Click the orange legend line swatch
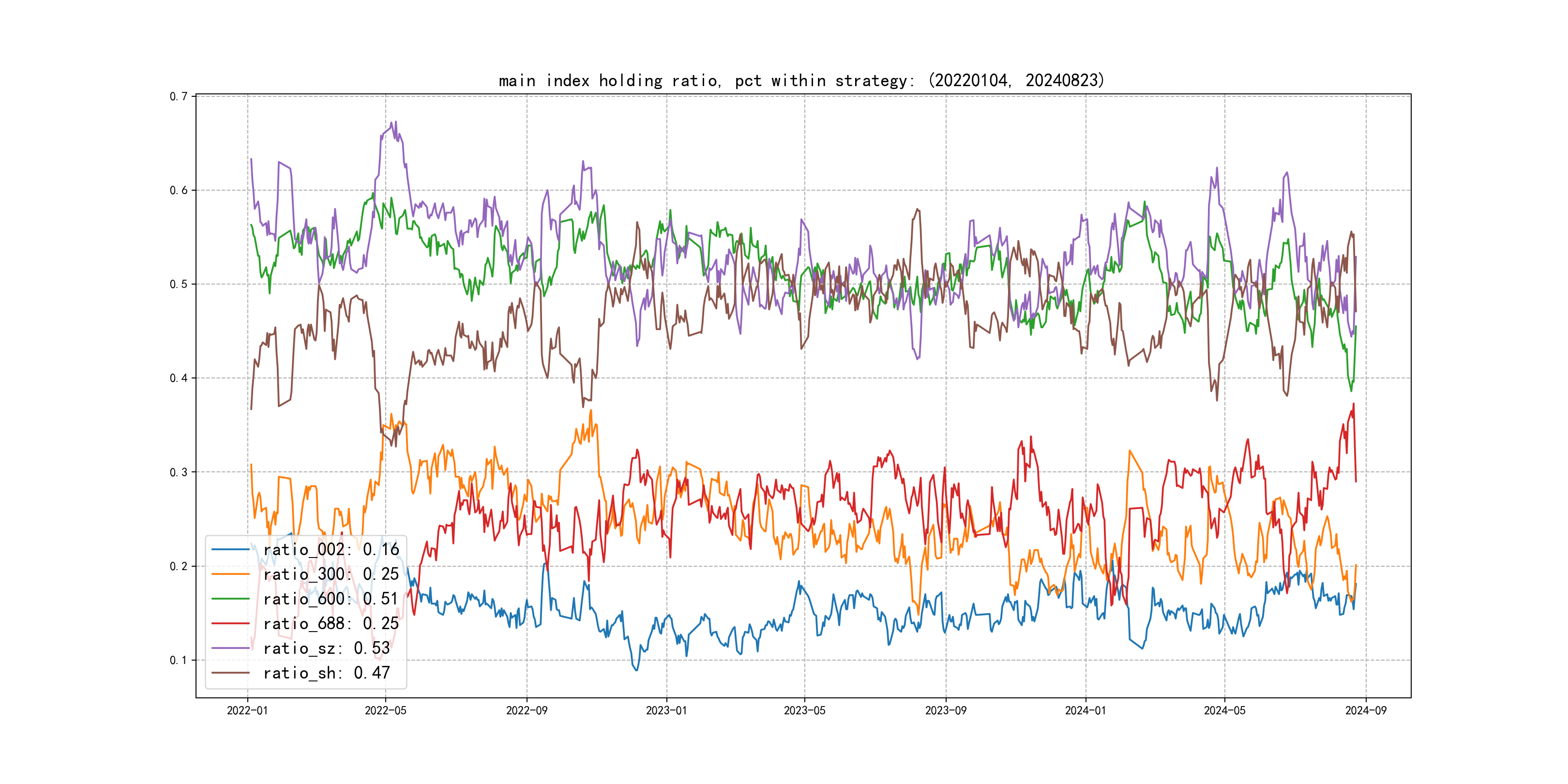Image resolution: width=1568 pixels, height=784 pixels. [230, 574]
